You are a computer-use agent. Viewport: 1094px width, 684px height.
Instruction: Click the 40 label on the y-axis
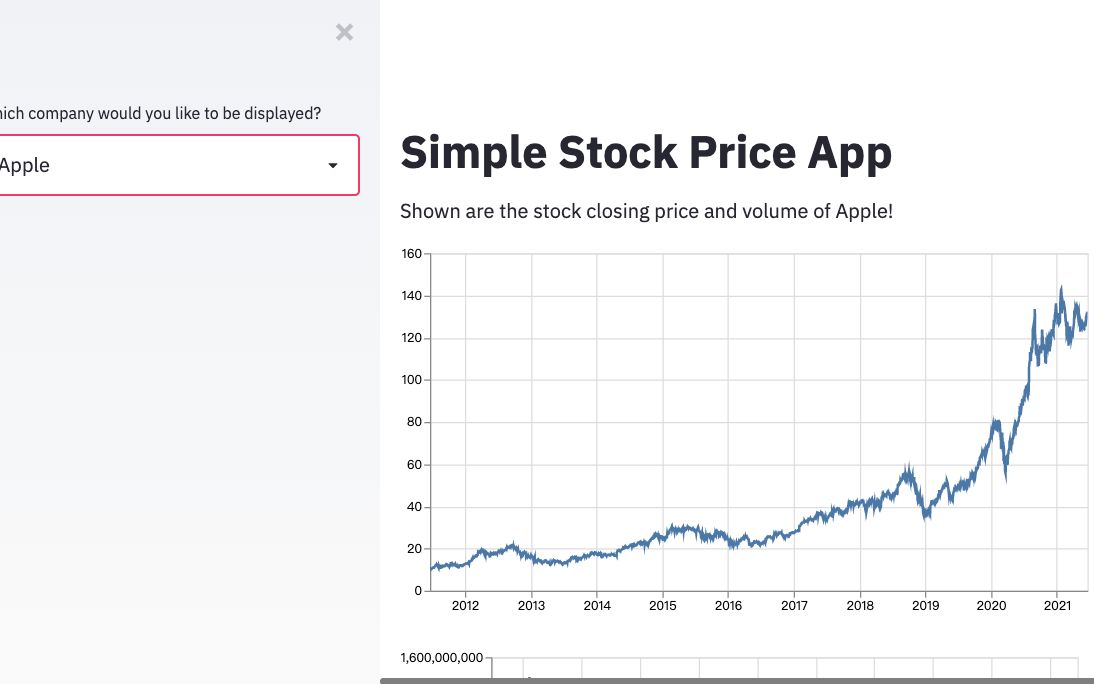coord(414,507)
